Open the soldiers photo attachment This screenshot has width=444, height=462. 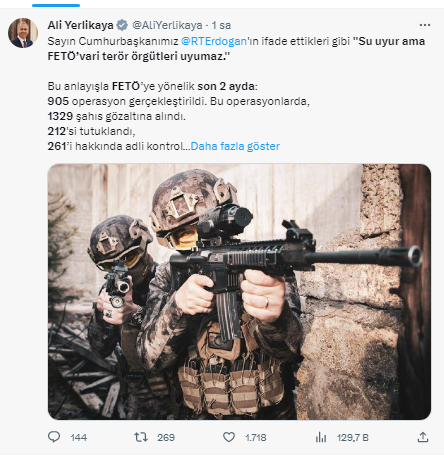pos(239,292)
